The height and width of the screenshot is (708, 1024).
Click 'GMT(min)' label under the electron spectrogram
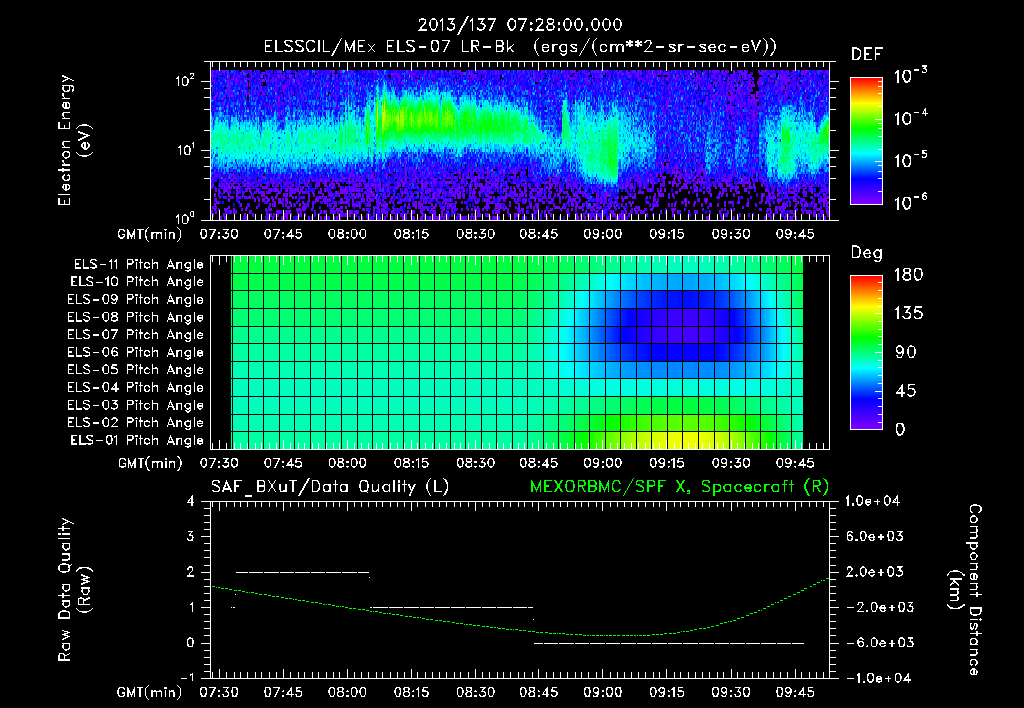pos(150,234)
